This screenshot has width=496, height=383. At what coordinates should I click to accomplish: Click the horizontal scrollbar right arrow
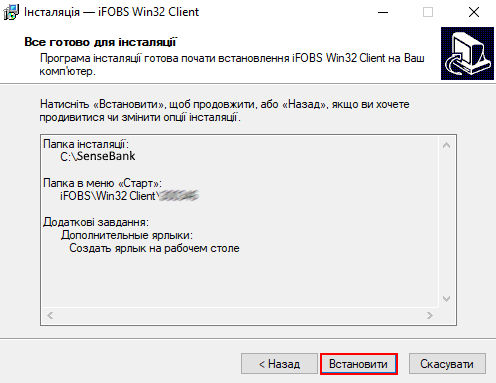click(x=430, y=315)
